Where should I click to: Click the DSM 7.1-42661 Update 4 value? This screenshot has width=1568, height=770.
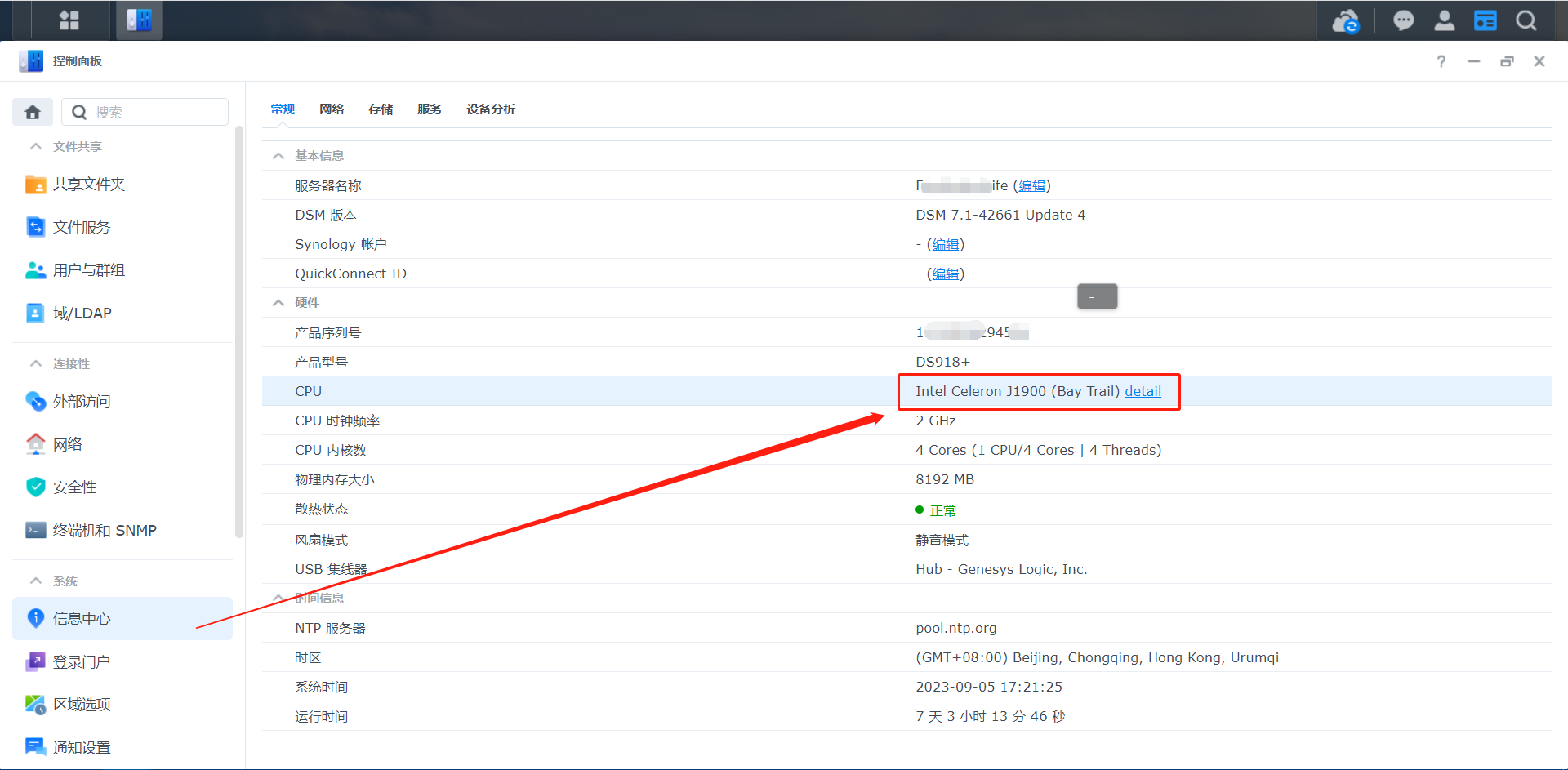(x=1000, y=215)
